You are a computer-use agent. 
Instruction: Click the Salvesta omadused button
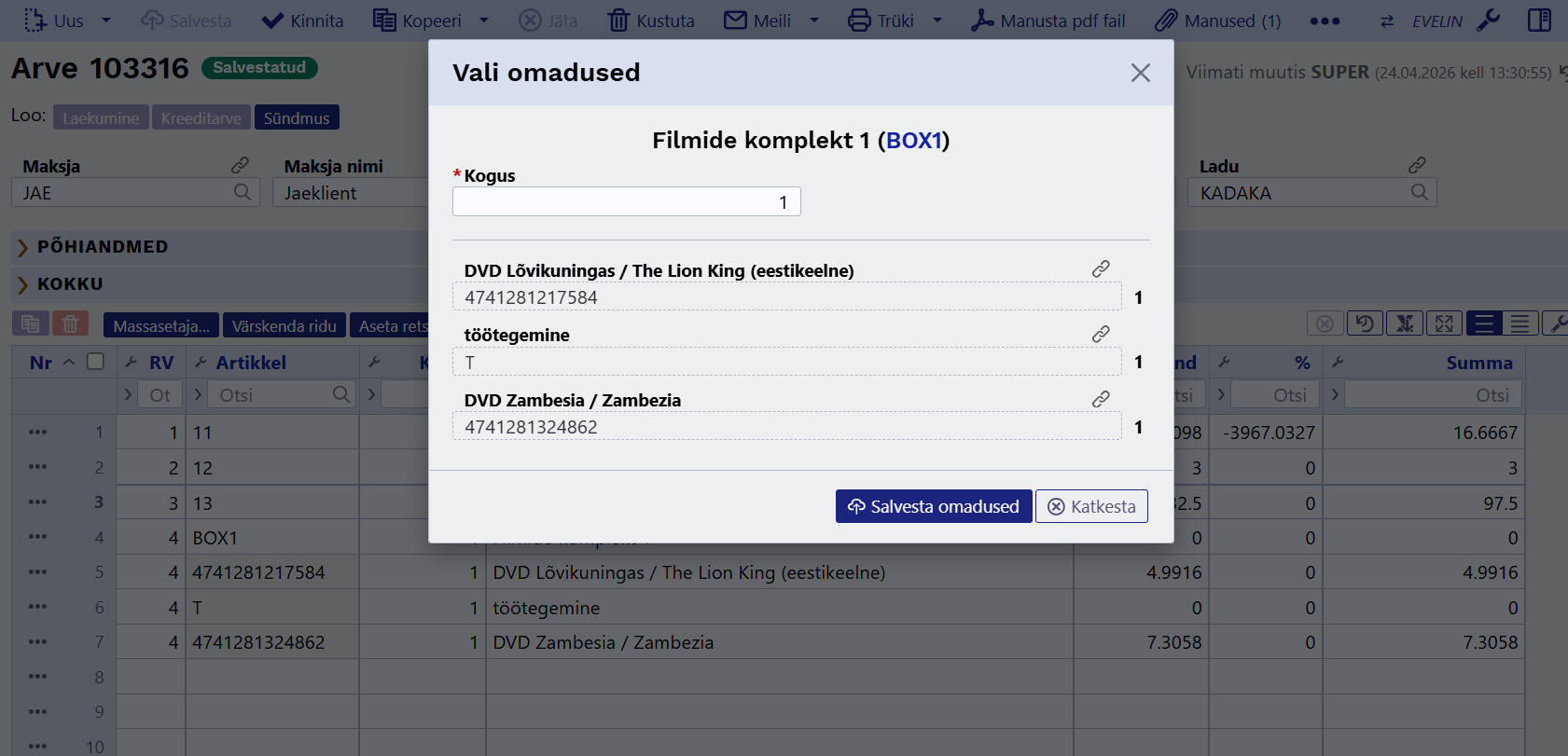coord(933,506)
